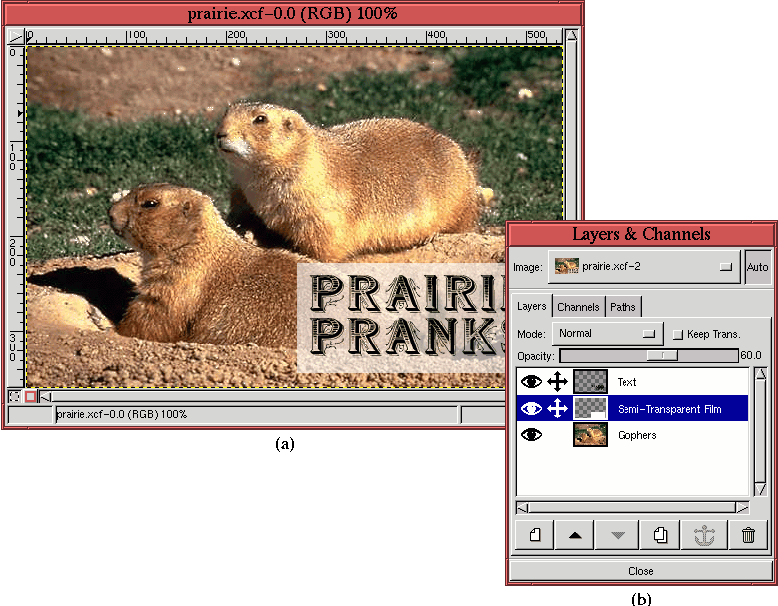
Task: Open the Mode dropdown showing Normal
Action: [608, 334]
